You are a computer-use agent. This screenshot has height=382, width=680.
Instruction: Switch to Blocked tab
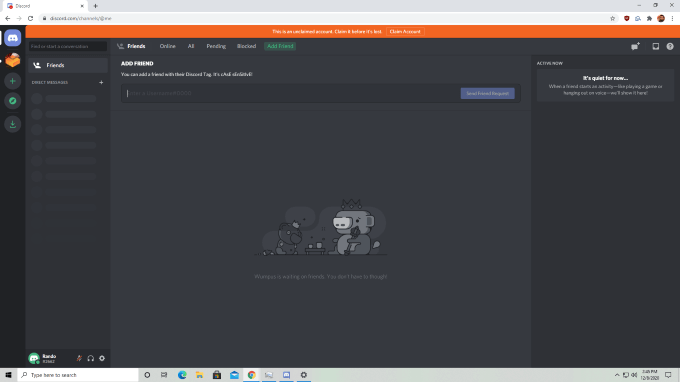click(246, 46)
